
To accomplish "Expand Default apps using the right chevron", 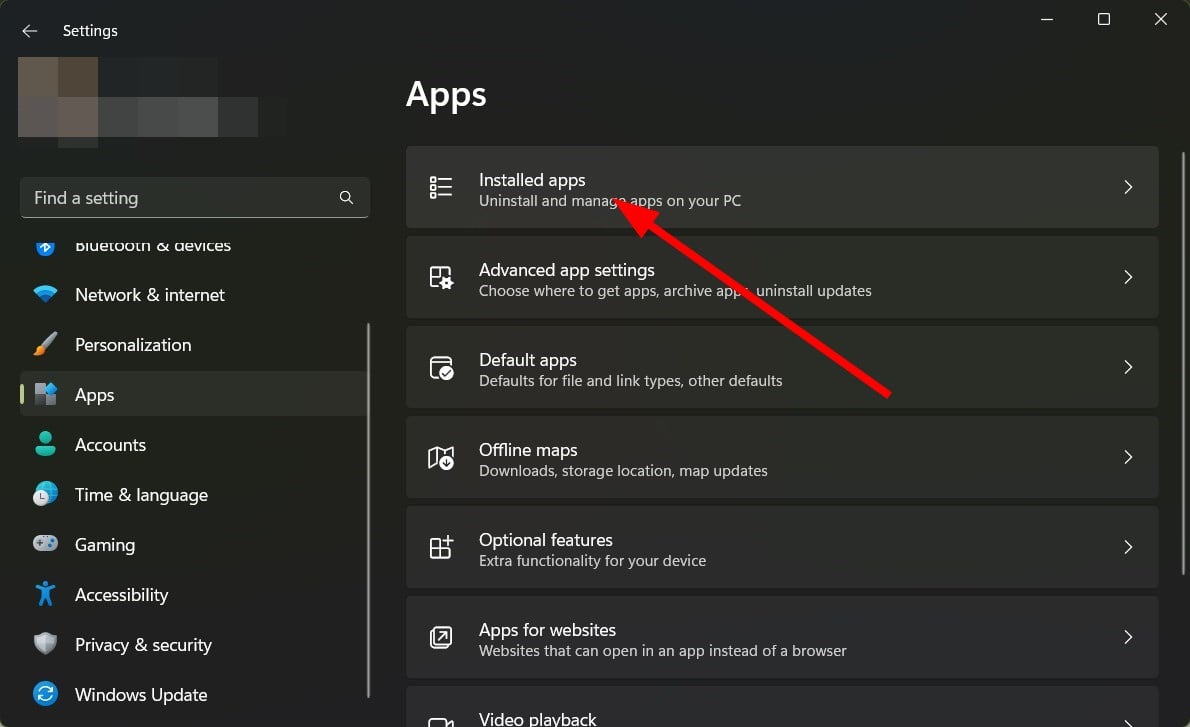I will (x=1129, y=367).
